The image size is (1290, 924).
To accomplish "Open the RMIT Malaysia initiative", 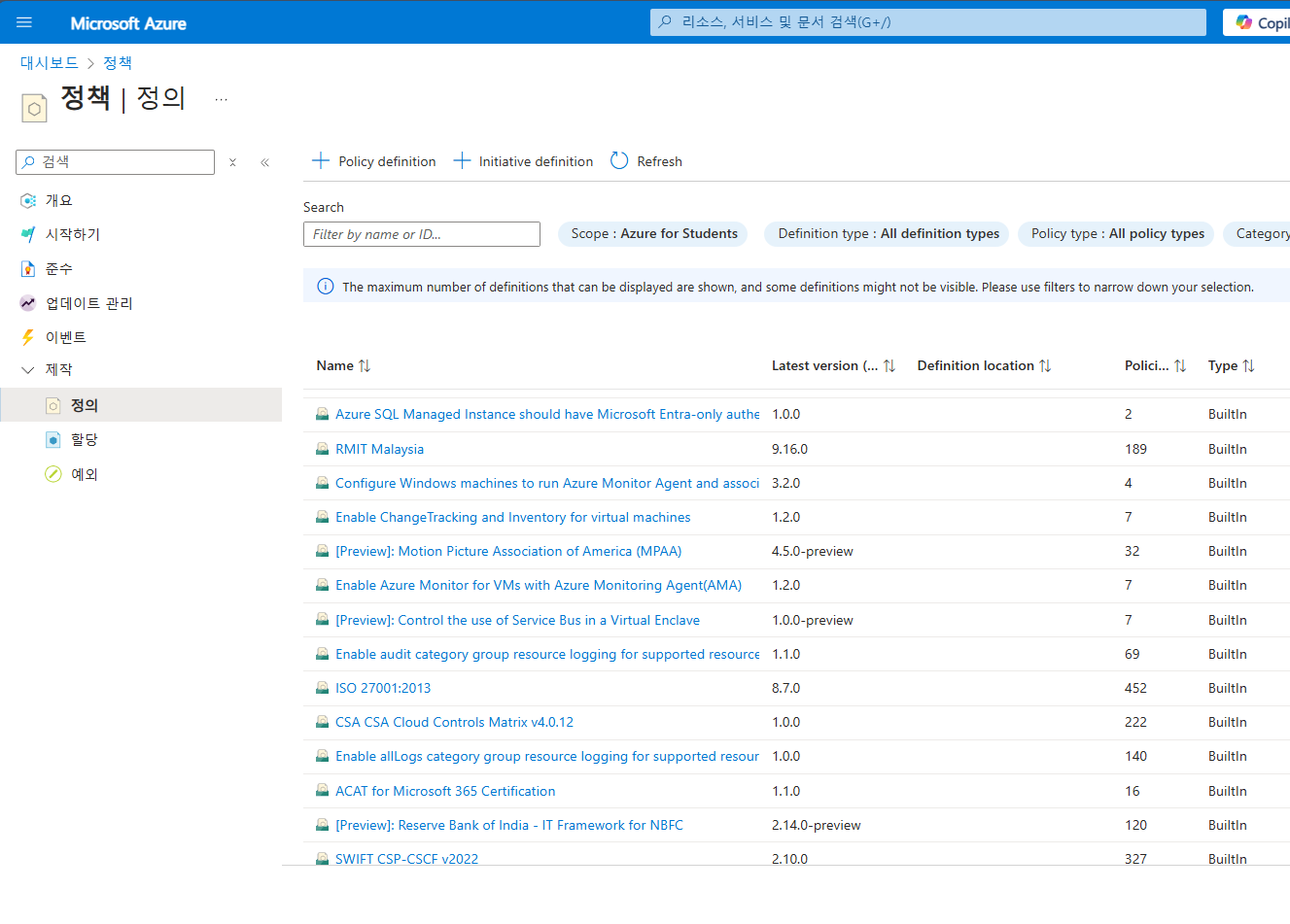I will click(379, 449).
